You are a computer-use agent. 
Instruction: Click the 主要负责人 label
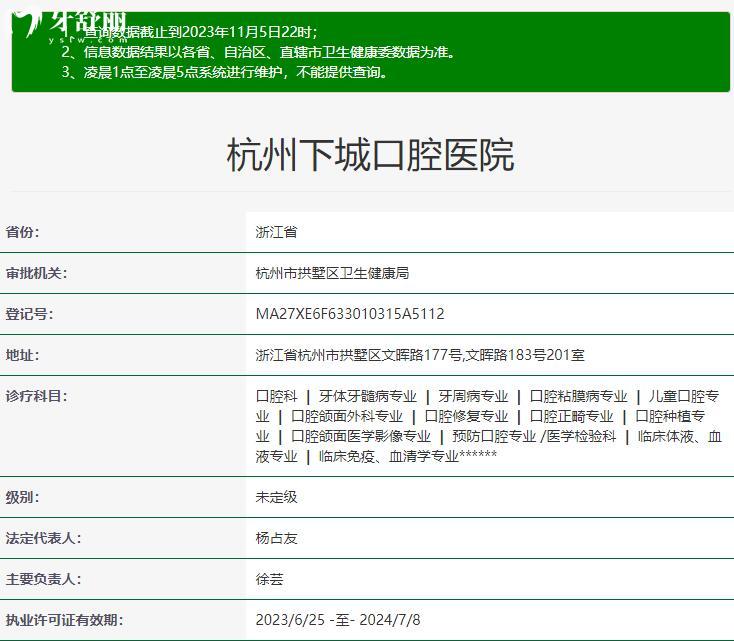pyautogui.click(x=44, y=580)
